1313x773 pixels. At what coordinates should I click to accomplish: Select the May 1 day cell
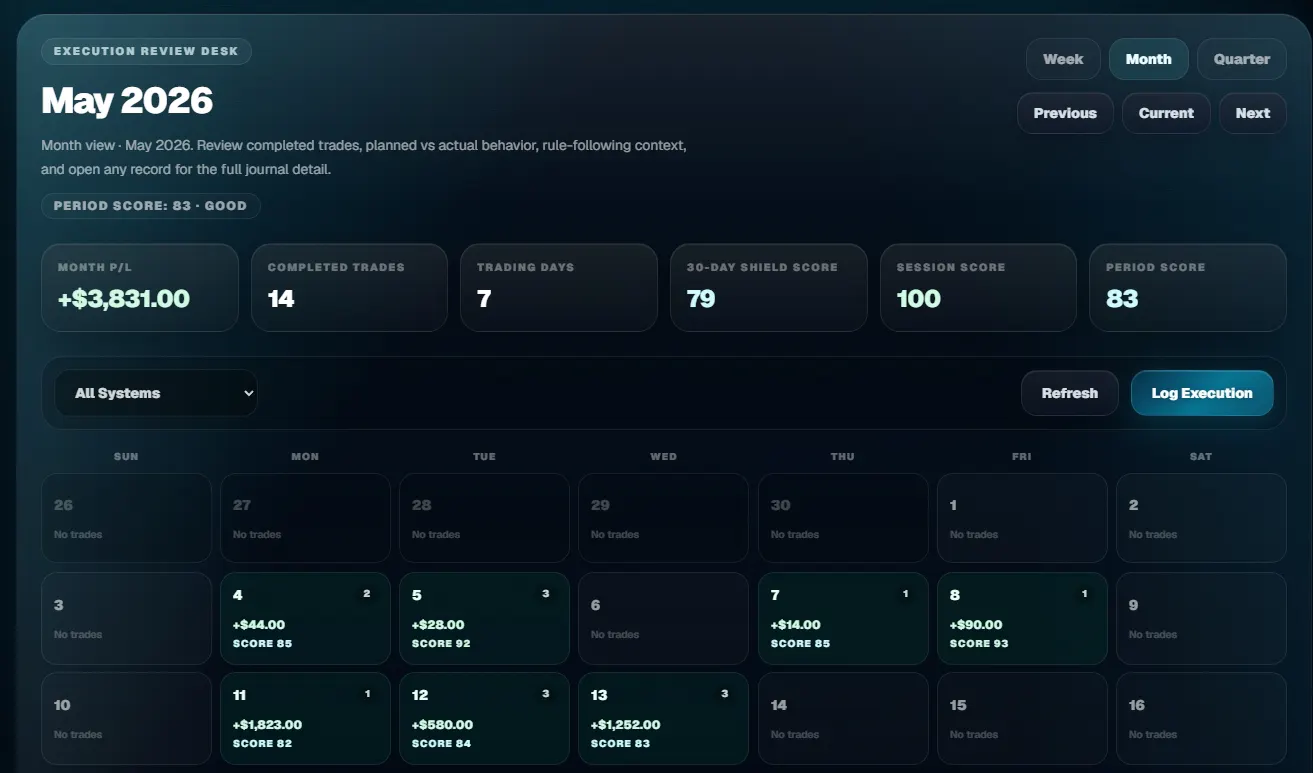[1022, 518]
